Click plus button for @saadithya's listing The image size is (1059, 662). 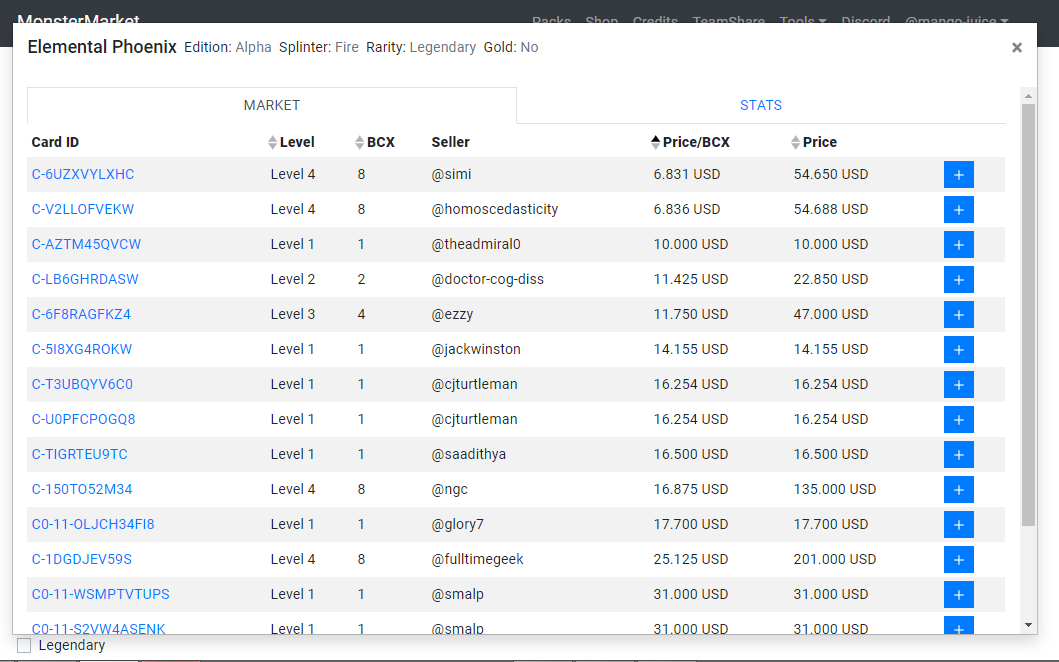pos(958,455)
